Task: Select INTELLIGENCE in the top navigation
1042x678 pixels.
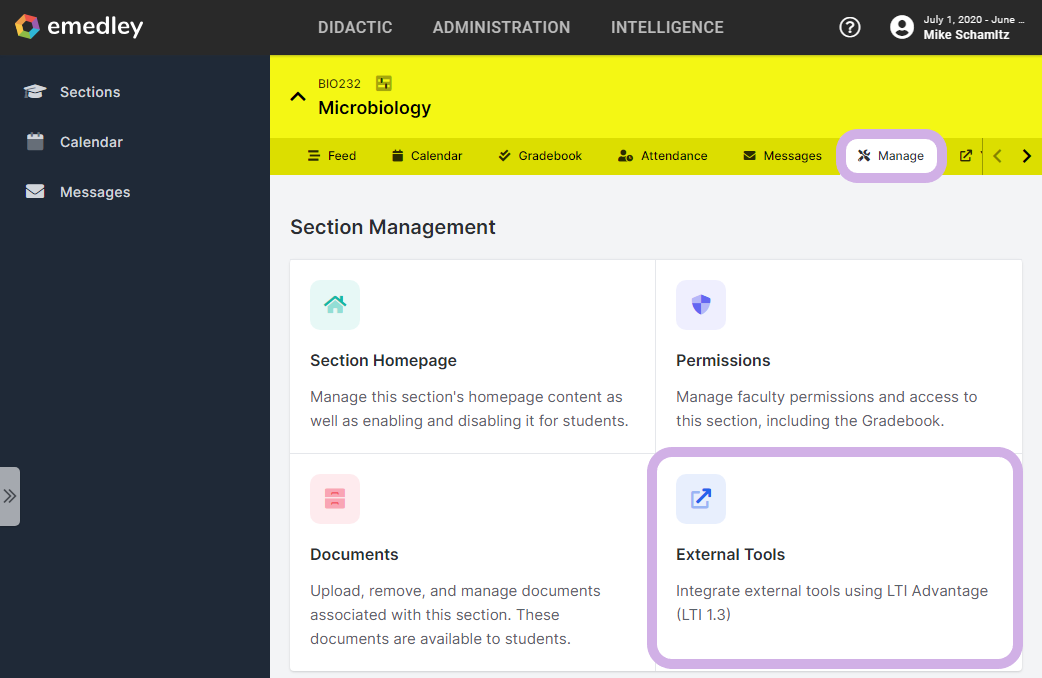Action: pyautogui.click(x=667, y=27)
